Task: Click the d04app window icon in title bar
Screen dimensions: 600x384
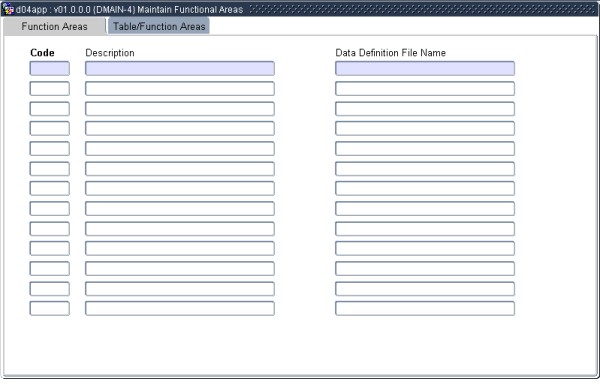Action: pyautogui.click(x=8, y=9)
